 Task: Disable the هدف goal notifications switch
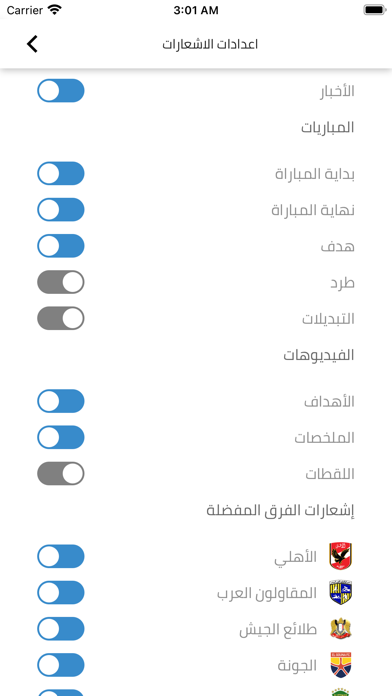click(61, 246)
